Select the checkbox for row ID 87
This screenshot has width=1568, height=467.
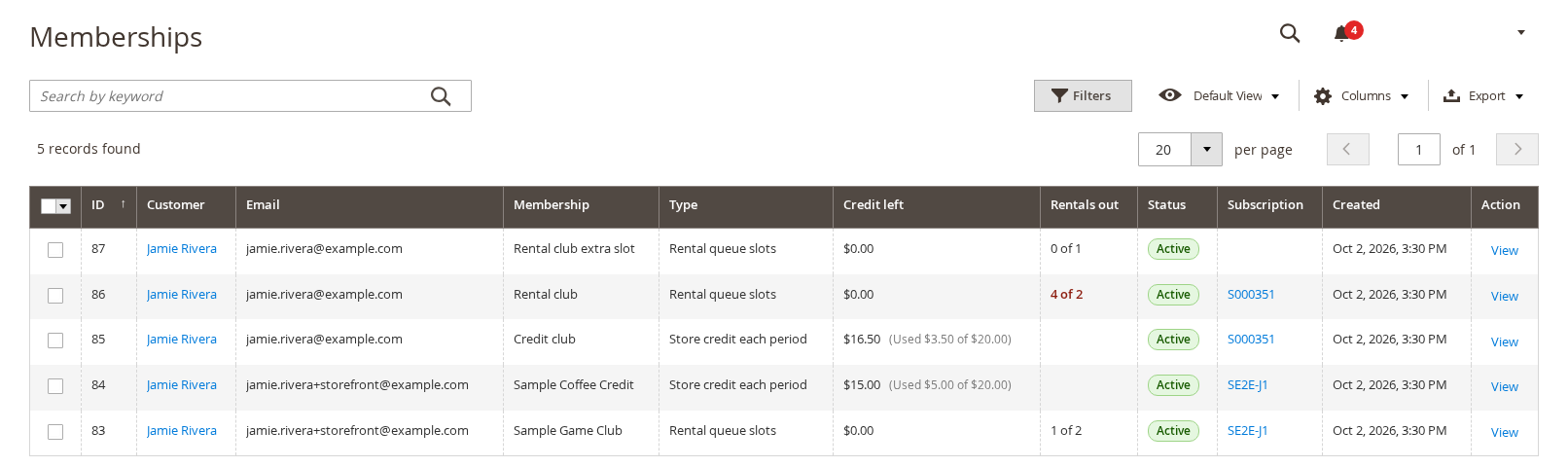[55, 250]
